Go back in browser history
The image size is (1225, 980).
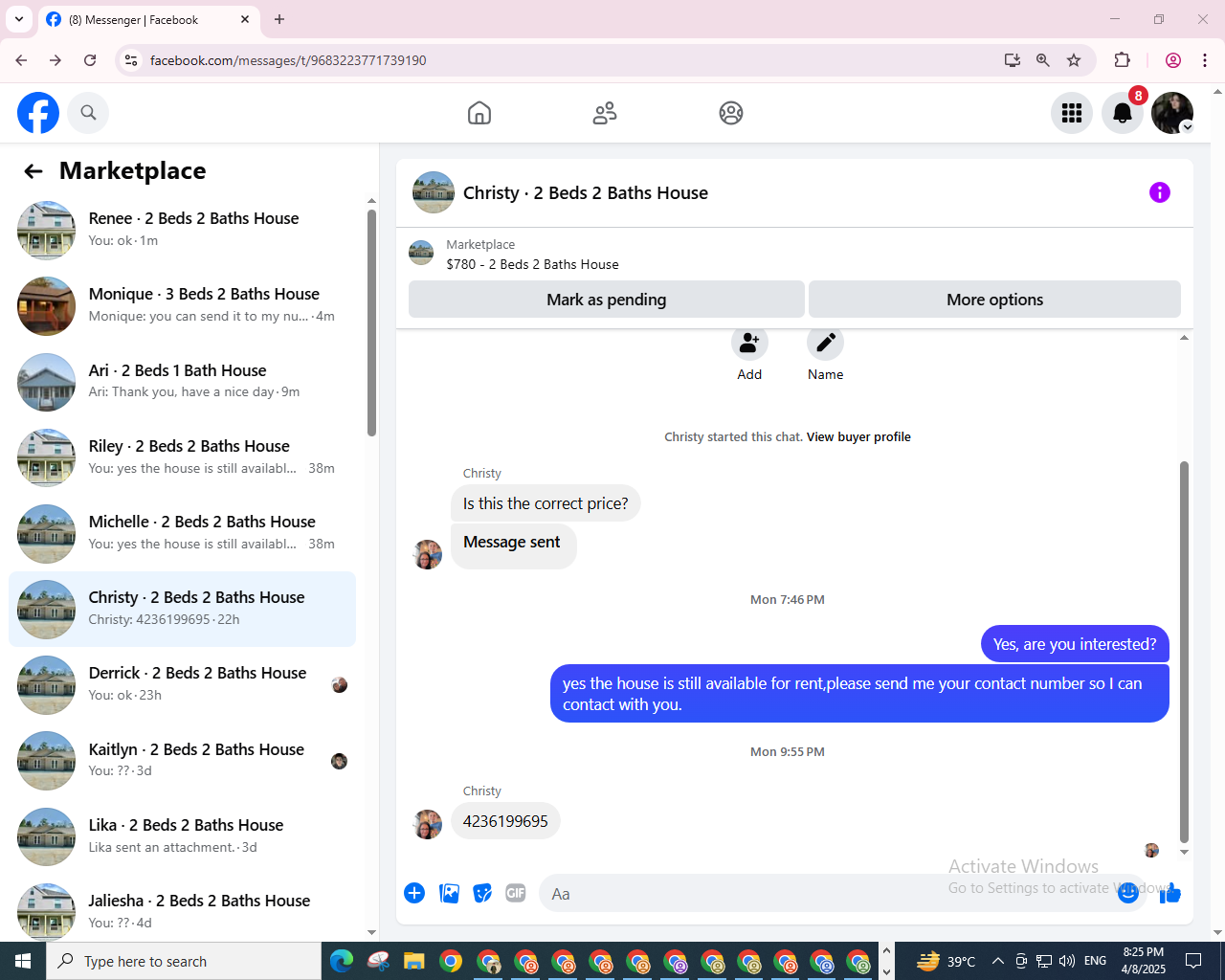[21, 60]
